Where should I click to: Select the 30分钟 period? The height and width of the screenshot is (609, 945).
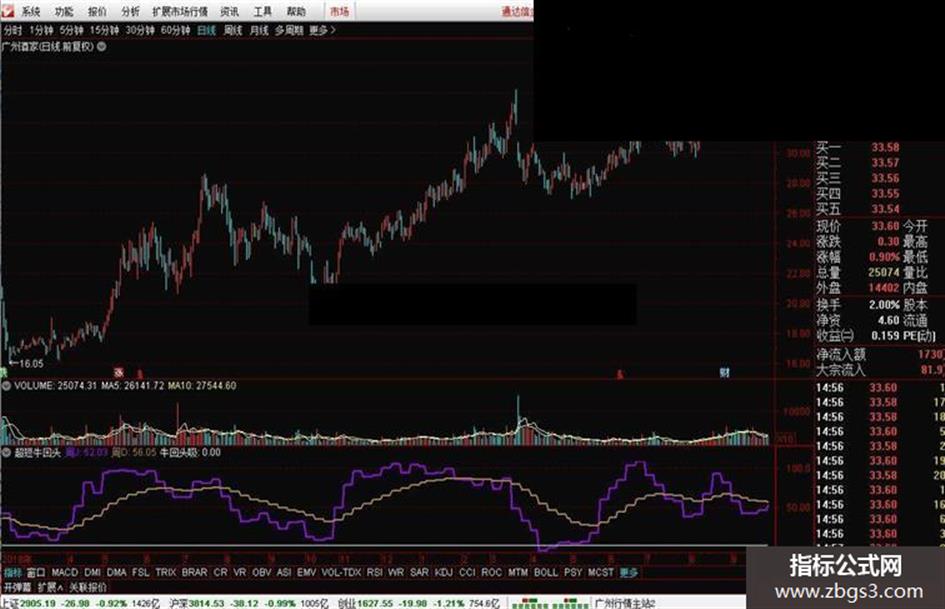(x=140, y=30)
